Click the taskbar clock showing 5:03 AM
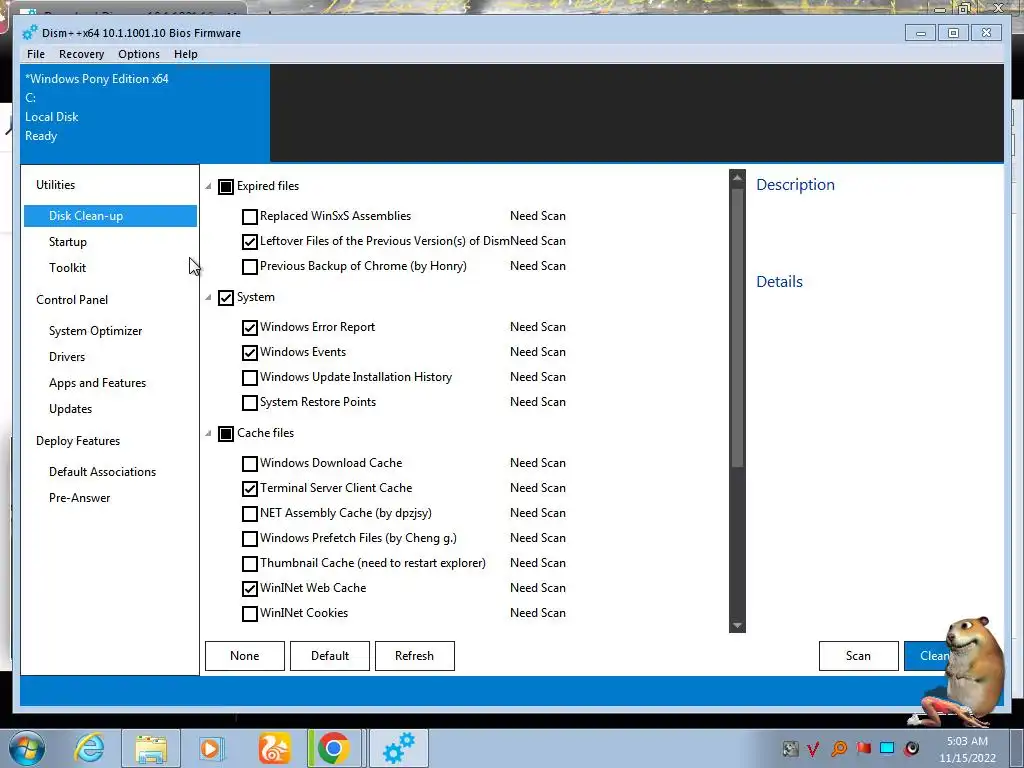This screenshot has height=768, width=1024. [968, 749]
